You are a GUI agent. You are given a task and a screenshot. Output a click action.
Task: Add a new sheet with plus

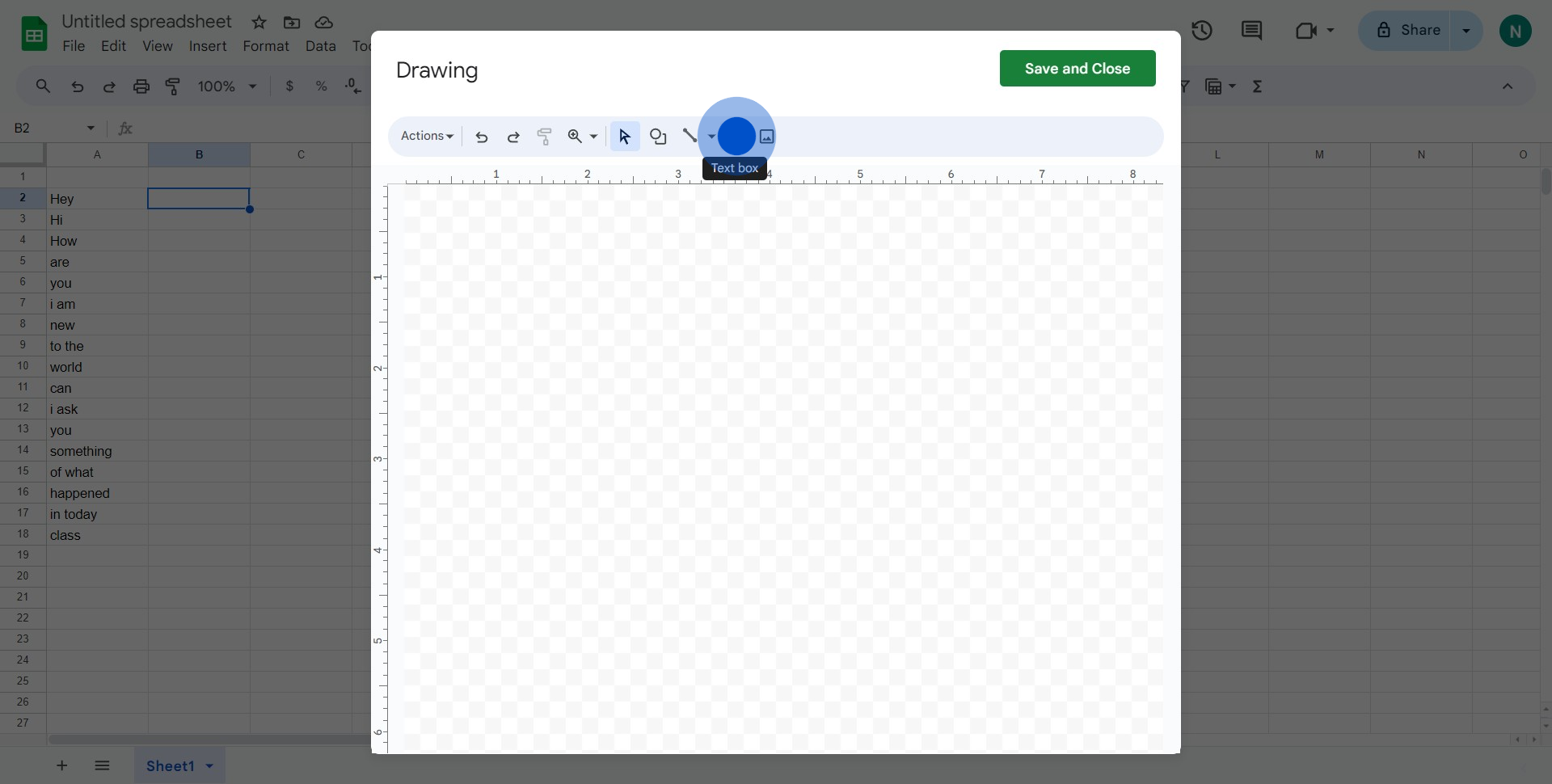[61, 765]
